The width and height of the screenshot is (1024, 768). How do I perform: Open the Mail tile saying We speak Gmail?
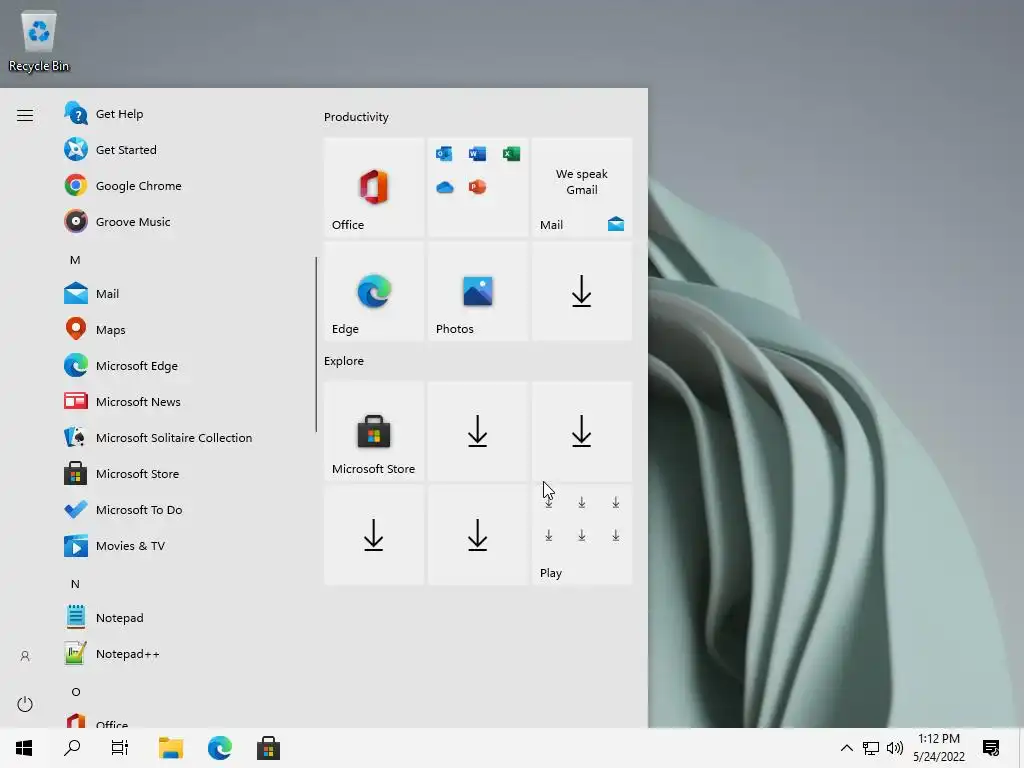coord(582,187)
